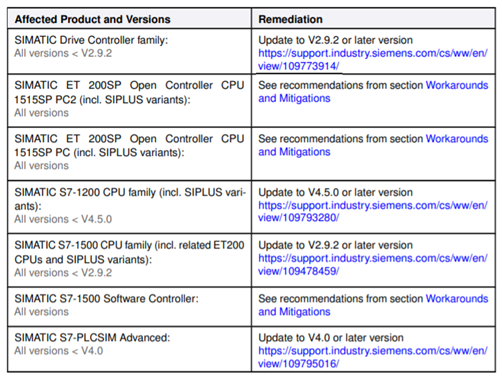This screenshot has height=380, width=502.
Task: Open the S7-1500 CPU update link 109478459
Action: 373,265
